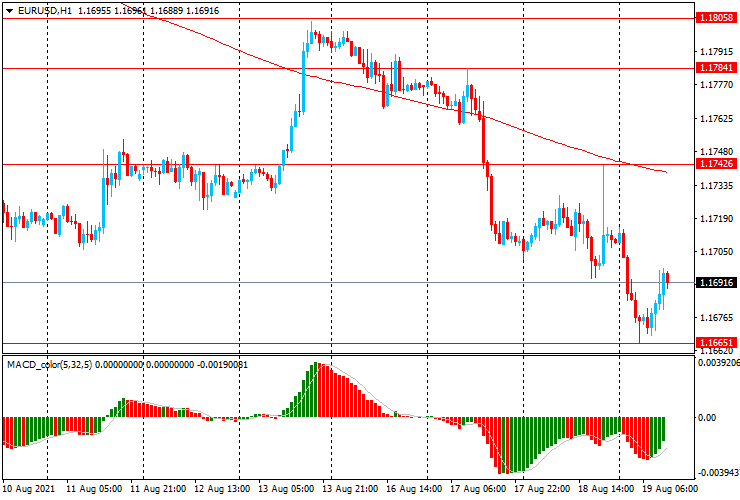The width and height of the screenshot is (740, 500).
Task: Click the 1.16651 red price label
Action: [x=716, y=343]
